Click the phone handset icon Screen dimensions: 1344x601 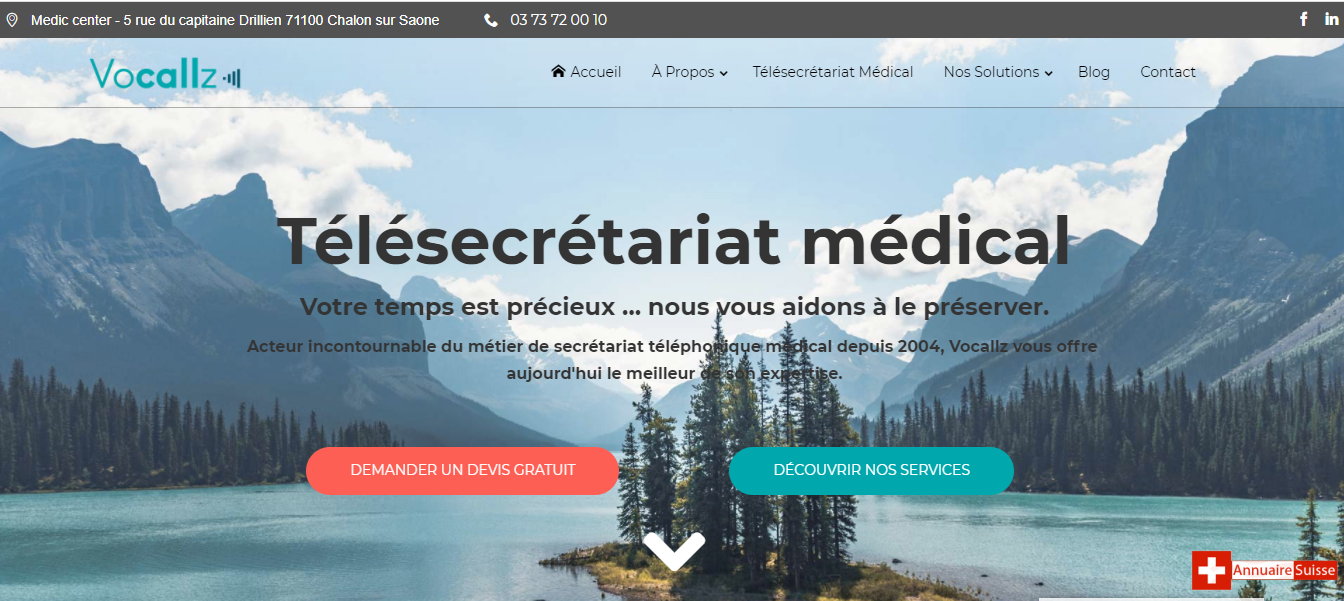491,20
